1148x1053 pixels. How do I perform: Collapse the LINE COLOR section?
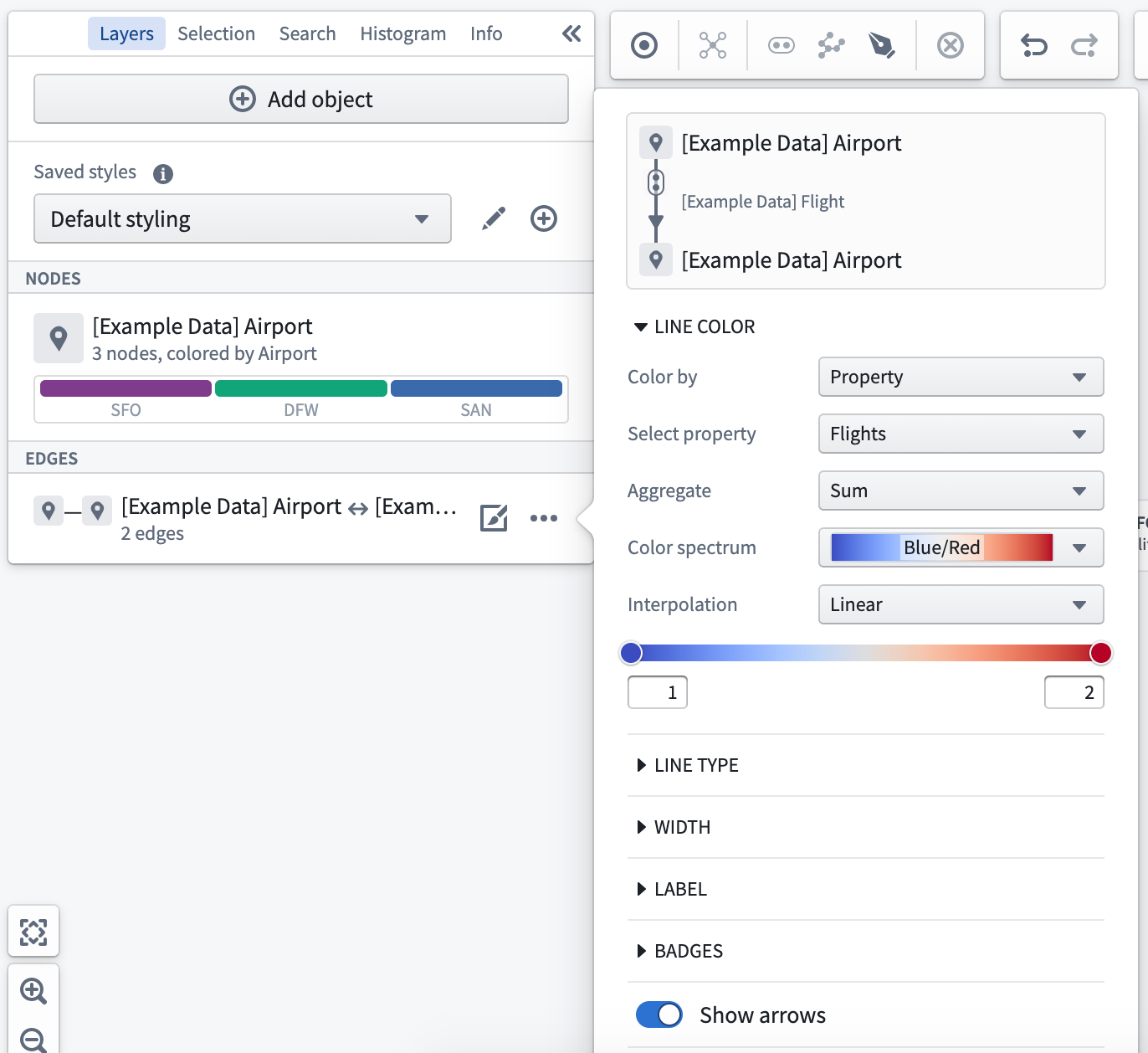tap(694, 326)
